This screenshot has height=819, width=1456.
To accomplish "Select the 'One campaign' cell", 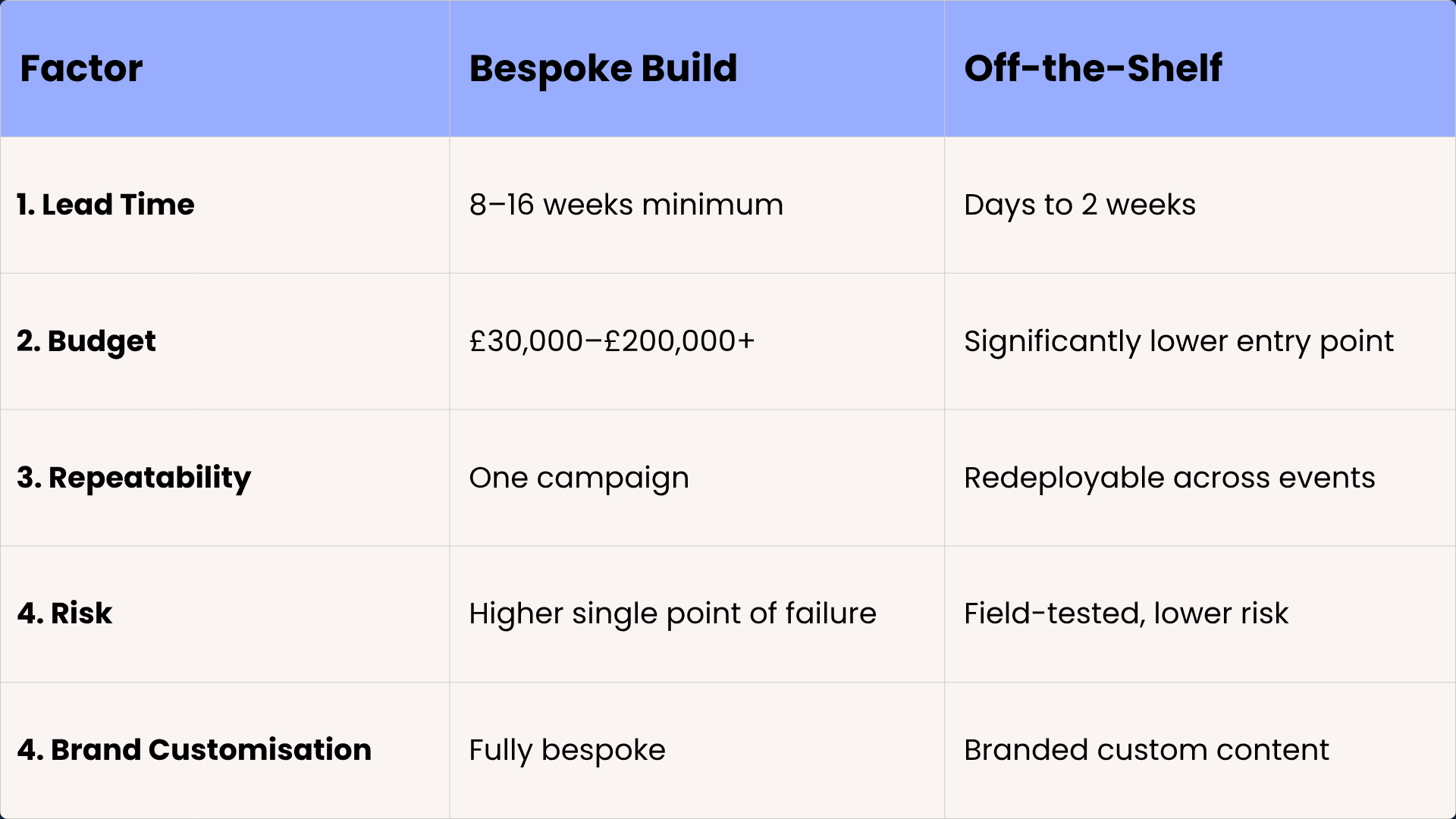I will point(579,478).
